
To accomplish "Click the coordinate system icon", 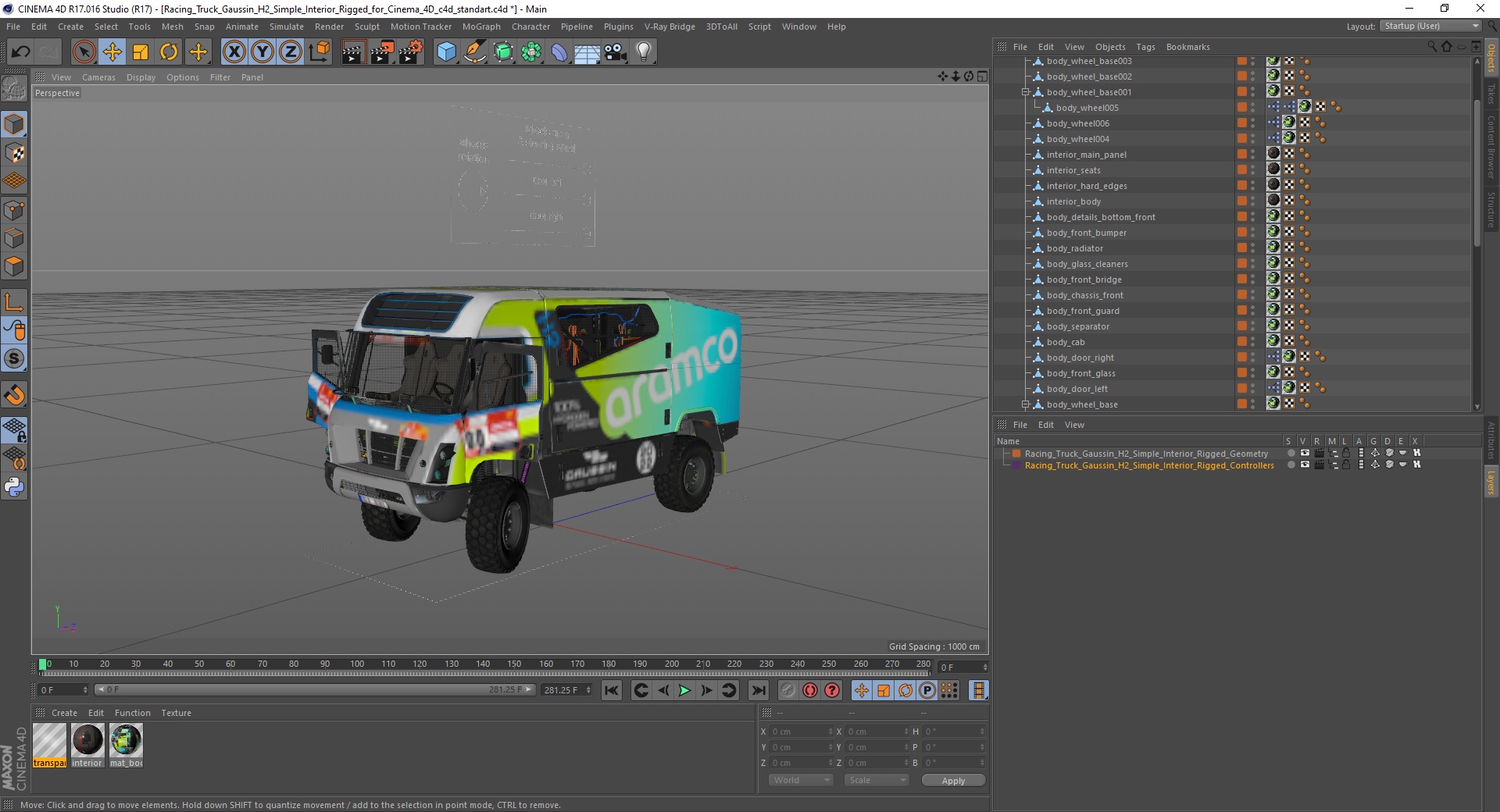I will click(x=320, y=52).
